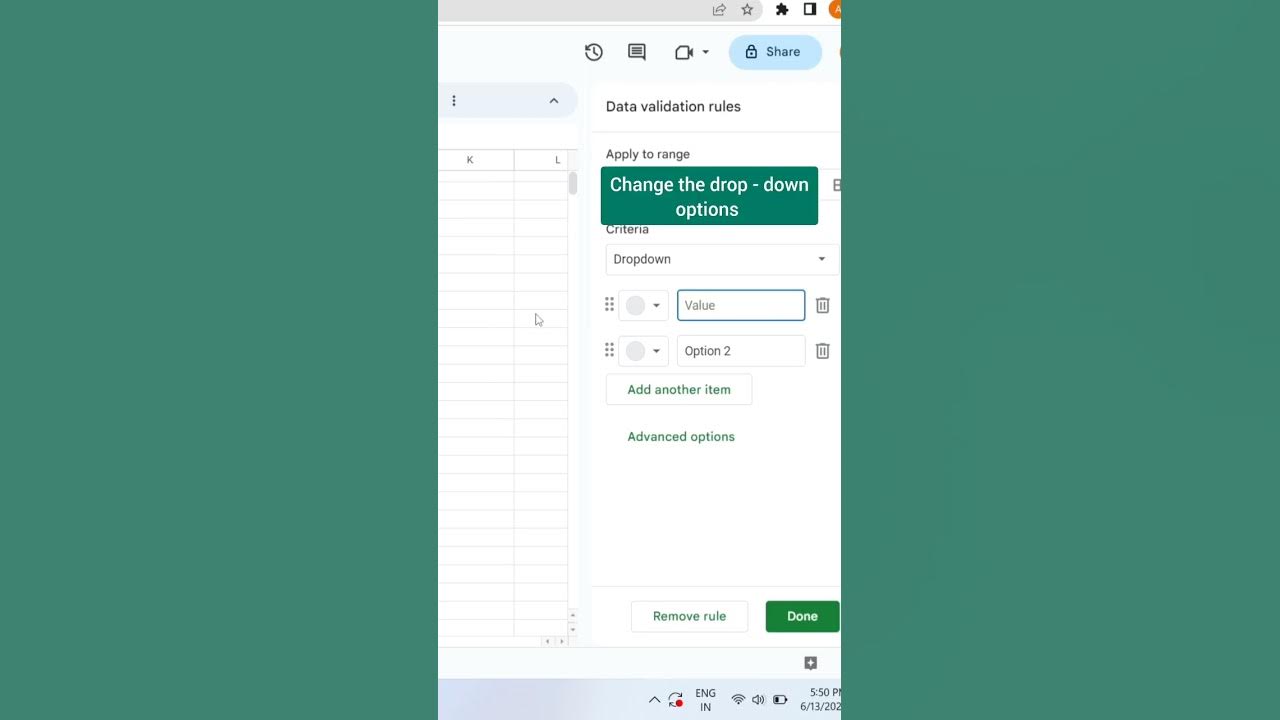The height and width of the screenshot is (720, 1280).
Task: Click the Share button
Action: [x=775, y=52]
